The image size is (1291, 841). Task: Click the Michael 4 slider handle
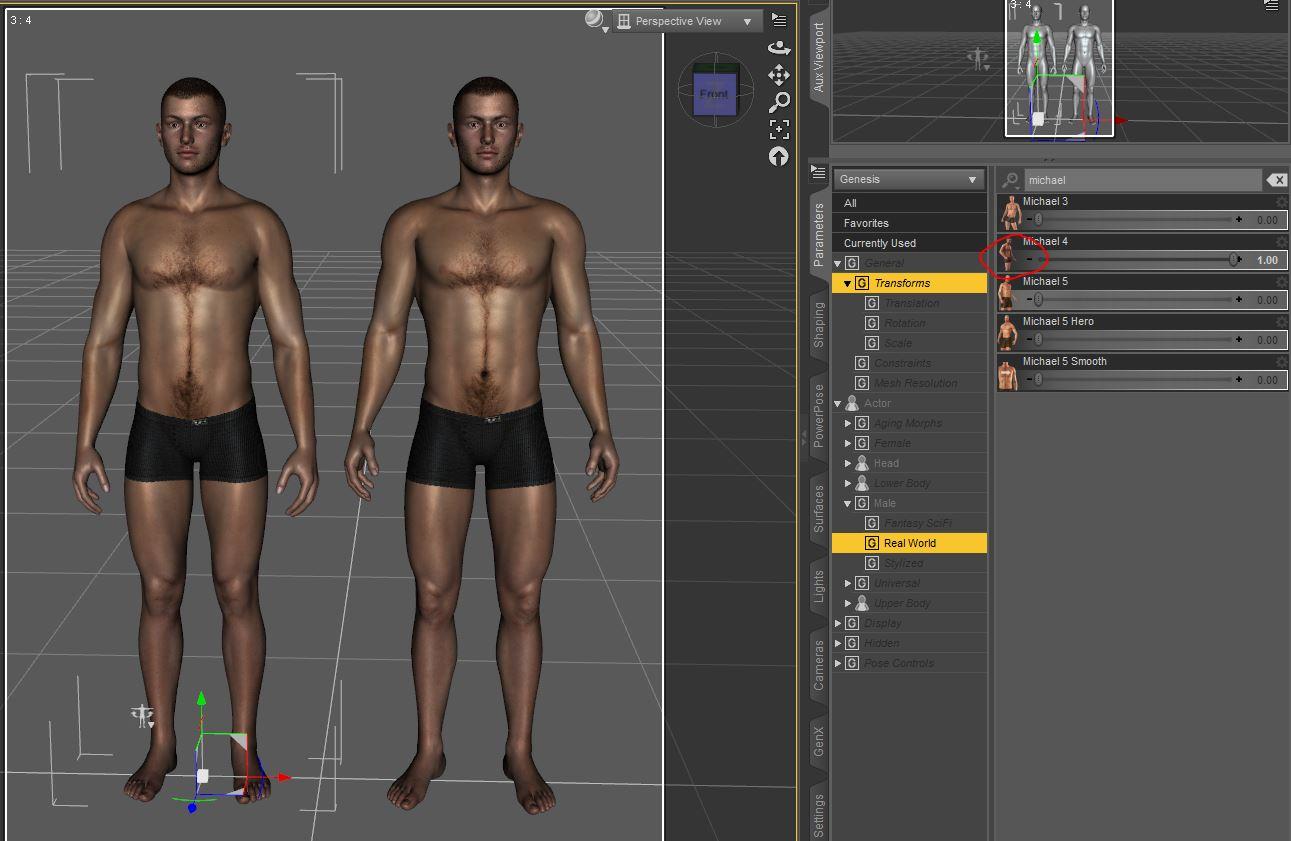1234,259
